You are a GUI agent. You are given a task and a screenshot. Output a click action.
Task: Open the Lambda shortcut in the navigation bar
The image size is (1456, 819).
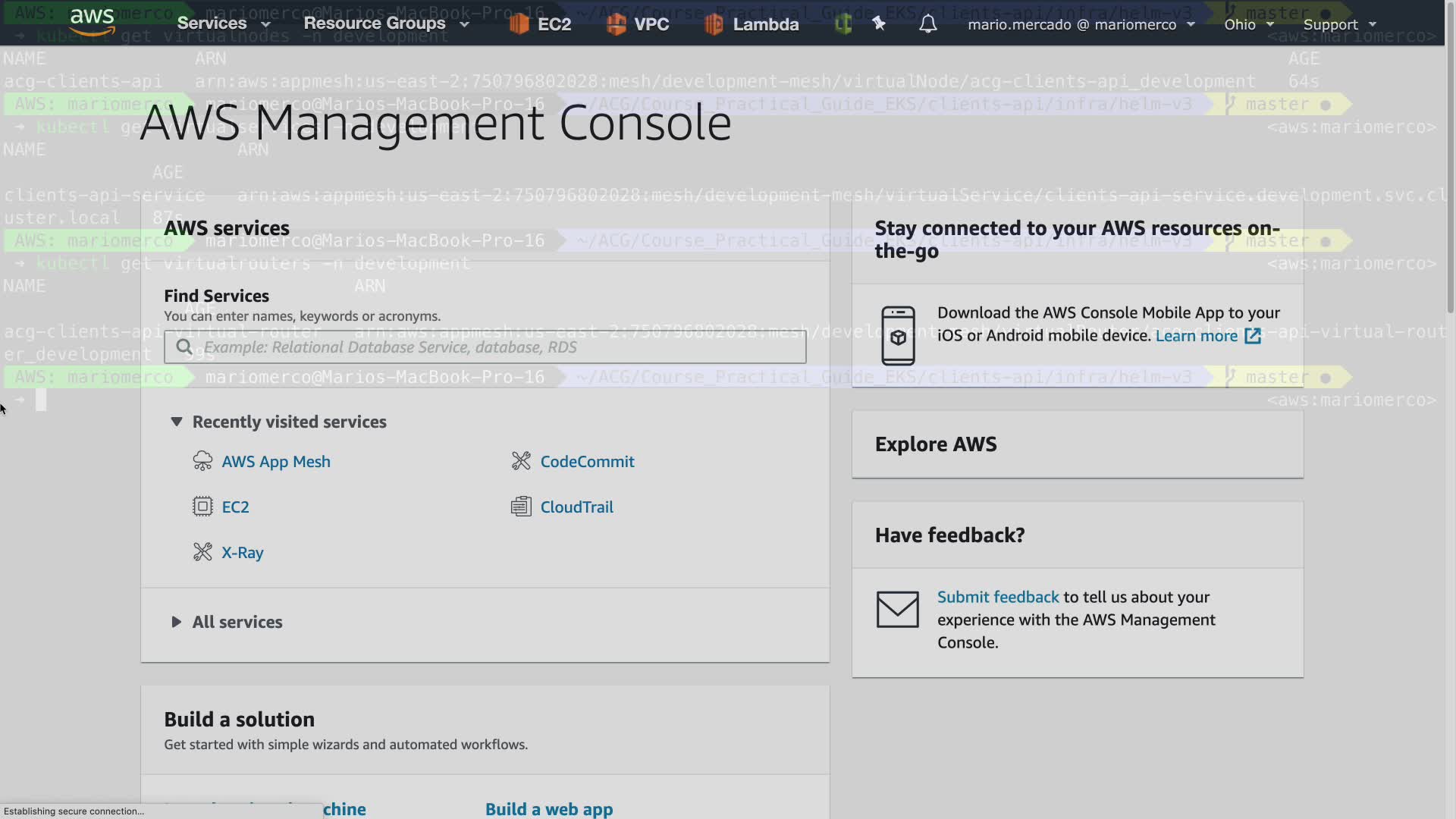(x=752, y=24)
